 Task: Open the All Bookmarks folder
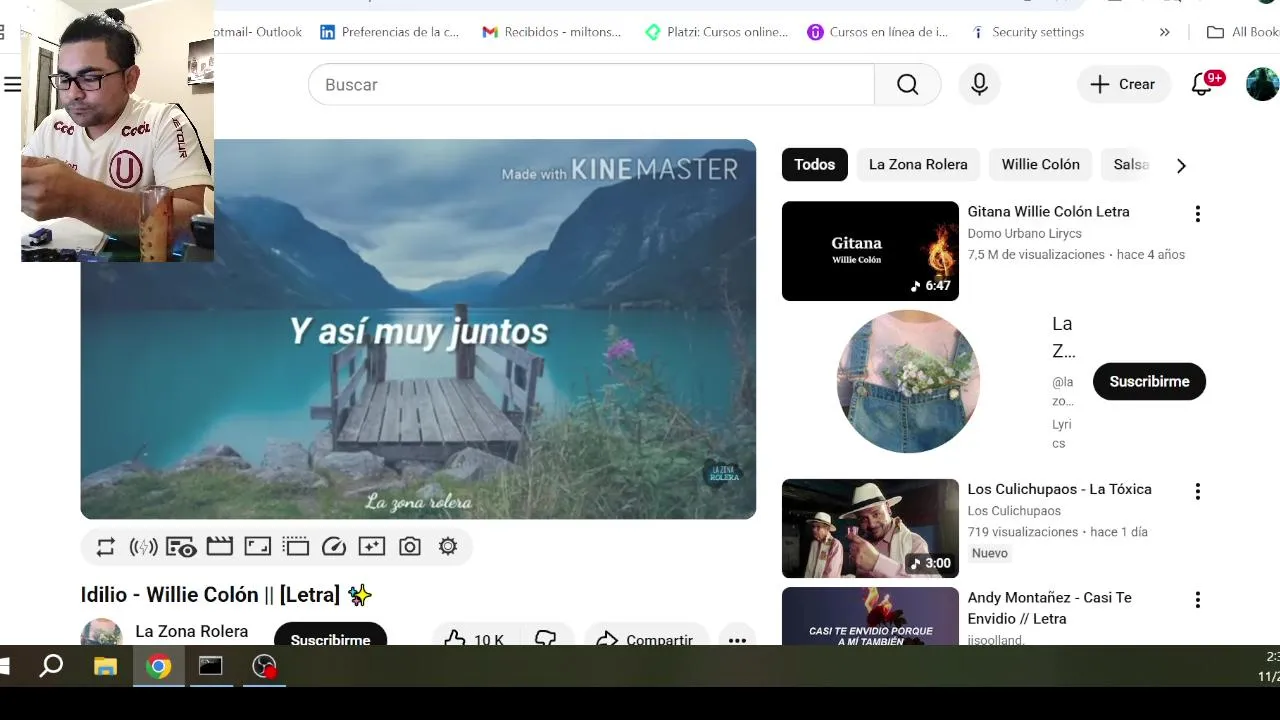pyautogui.click(x=1242, y=32)
